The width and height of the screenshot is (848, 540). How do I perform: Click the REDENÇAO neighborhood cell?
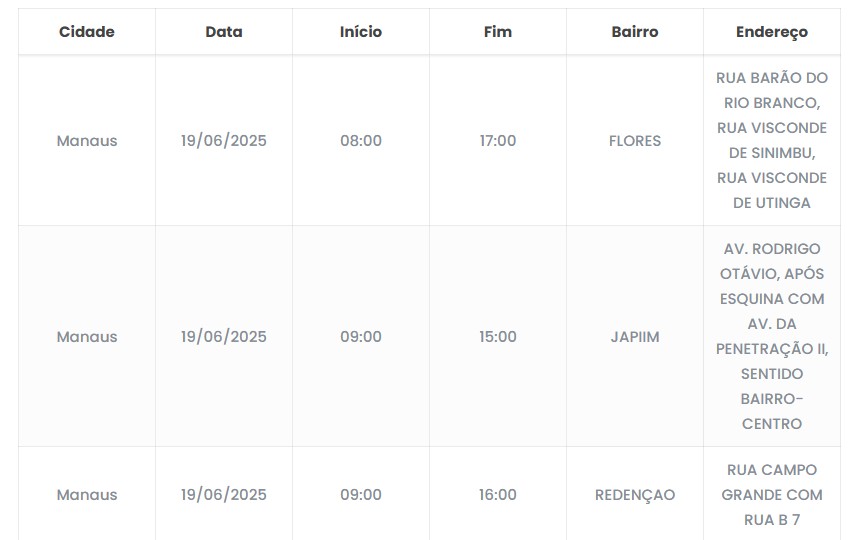(x=635, y=495)
